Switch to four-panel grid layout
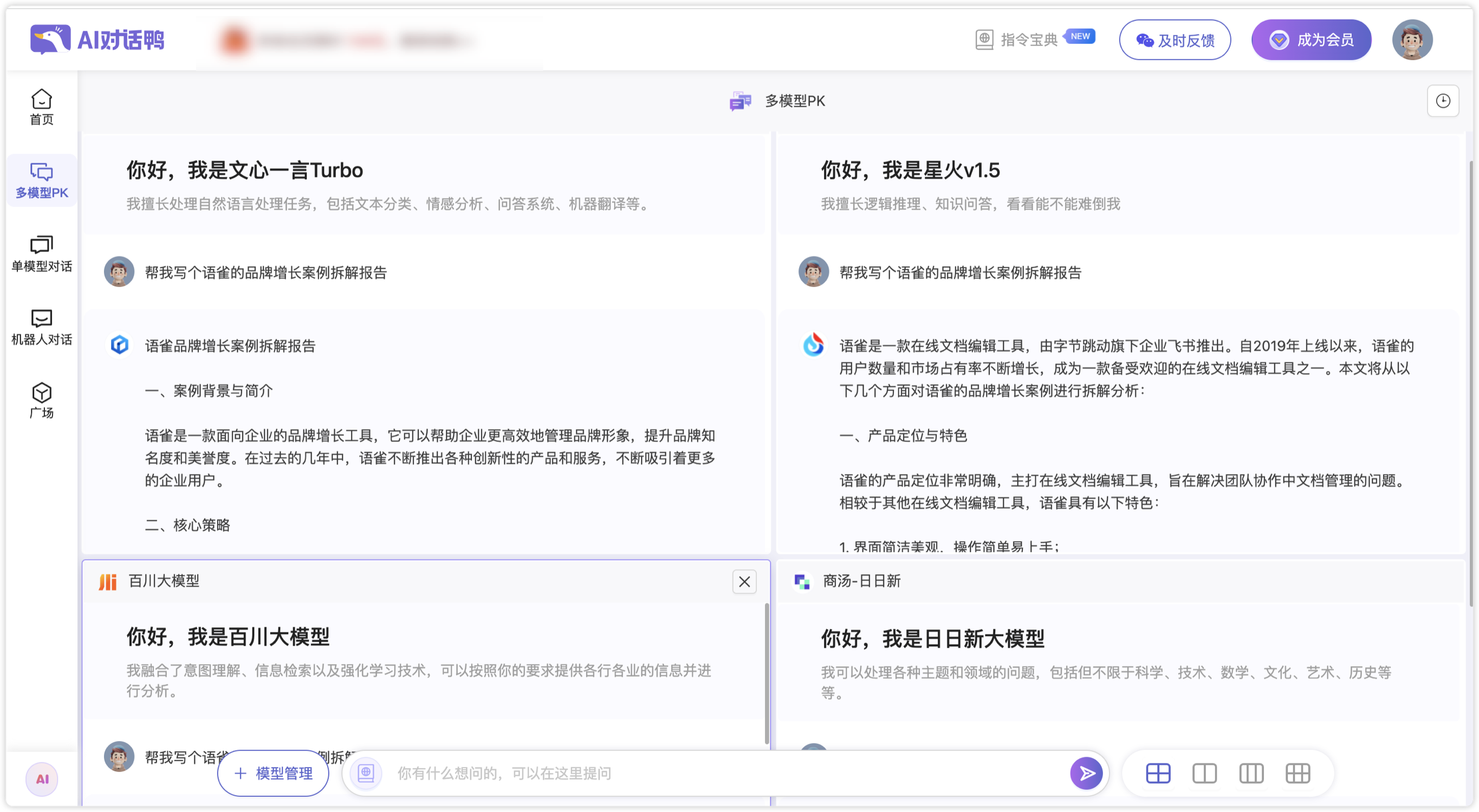This screenshot has height=812, width=1479. coord(1158,773)
